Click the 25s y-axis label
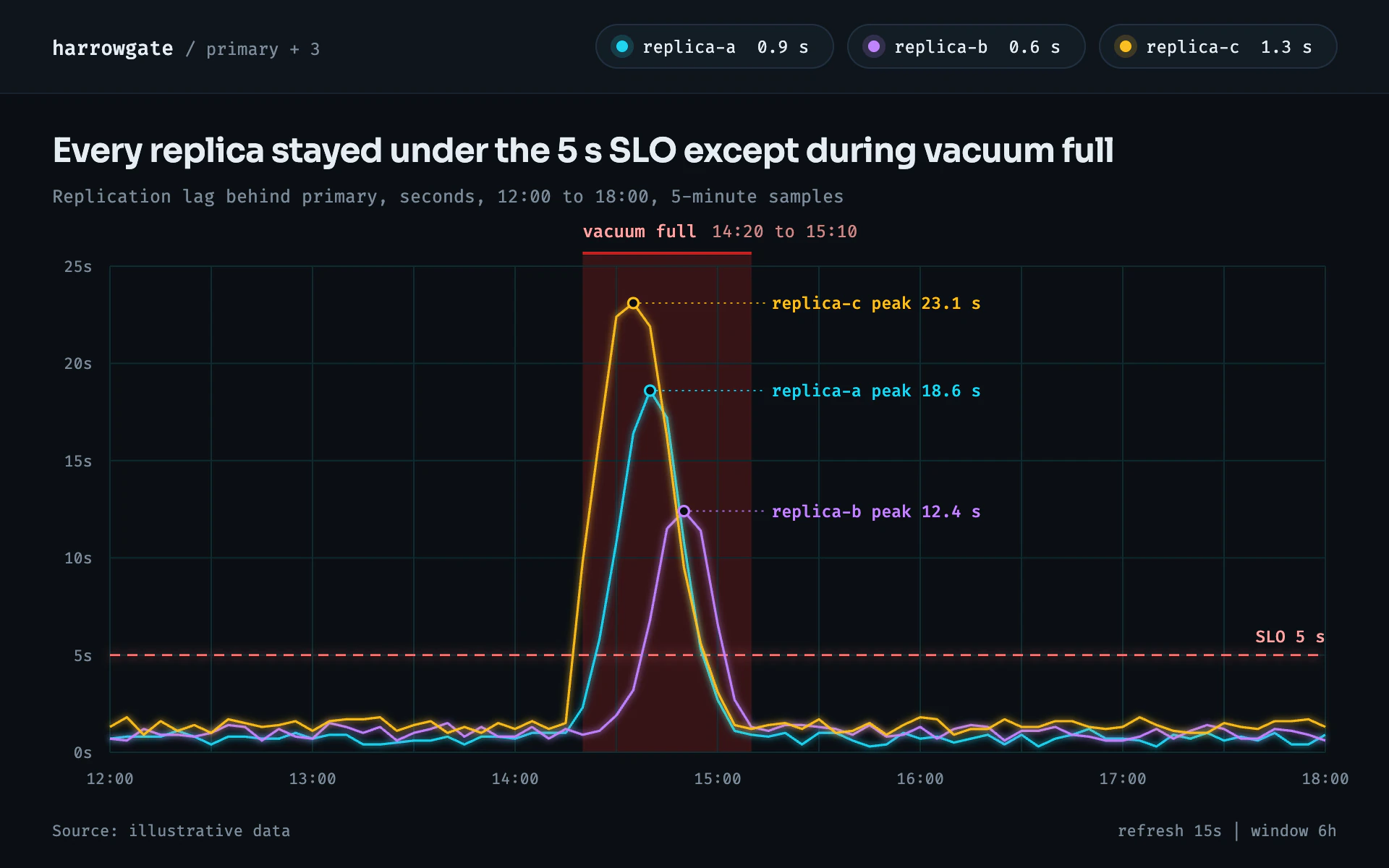The height and width of the screenshot is (868, 1389). point(78,267)
